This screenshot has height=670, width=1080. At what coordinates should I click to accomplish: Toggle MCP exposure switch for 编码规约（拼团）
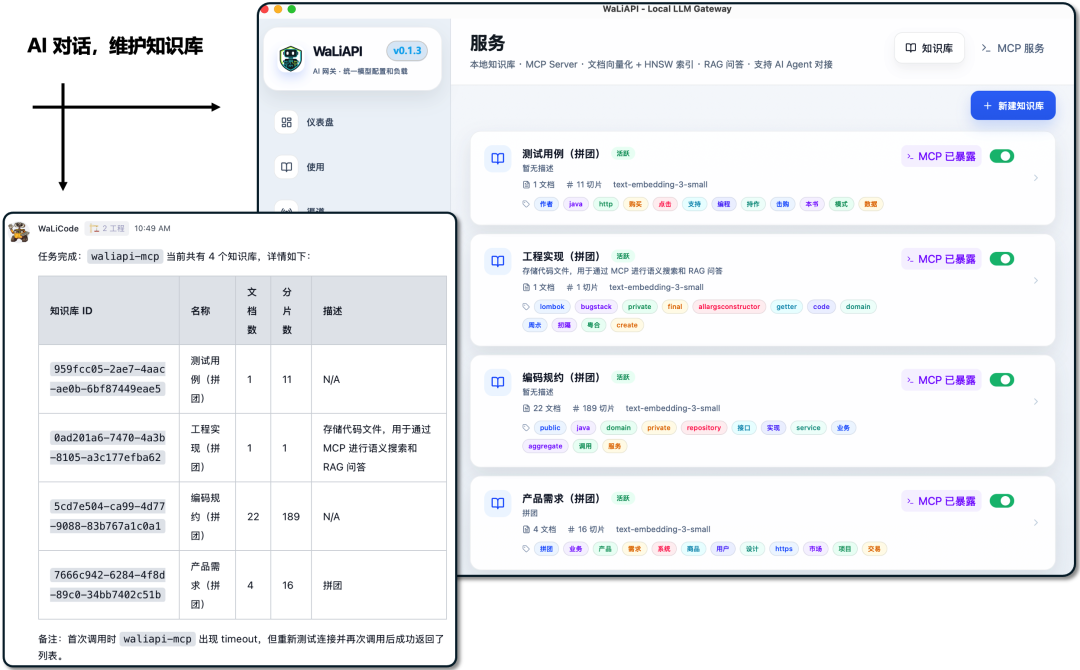coord(1001,380)
